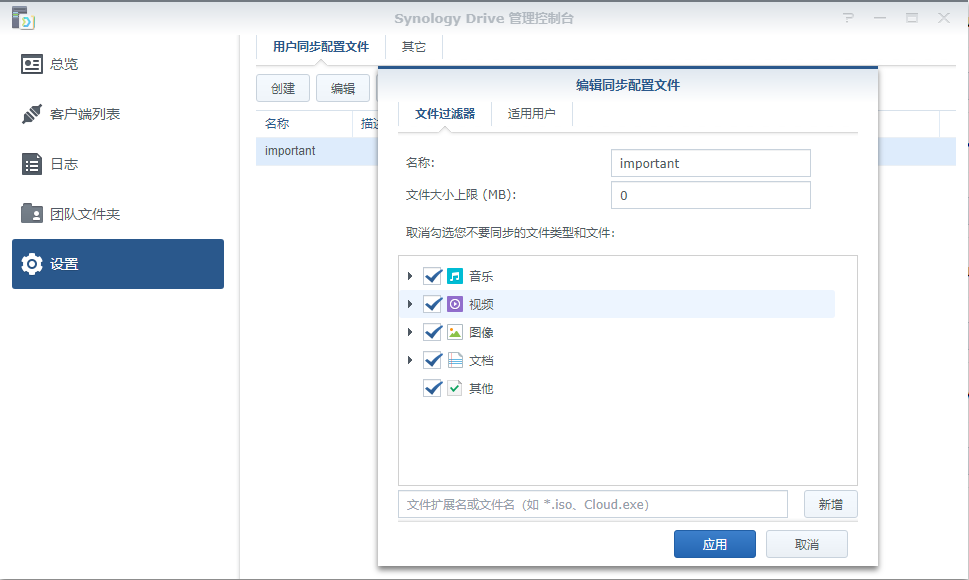The height and width of the screenshot is (580, 969).
Task: Uncheck the 文档 (Document) checkbox
Action: coord(433,360)
